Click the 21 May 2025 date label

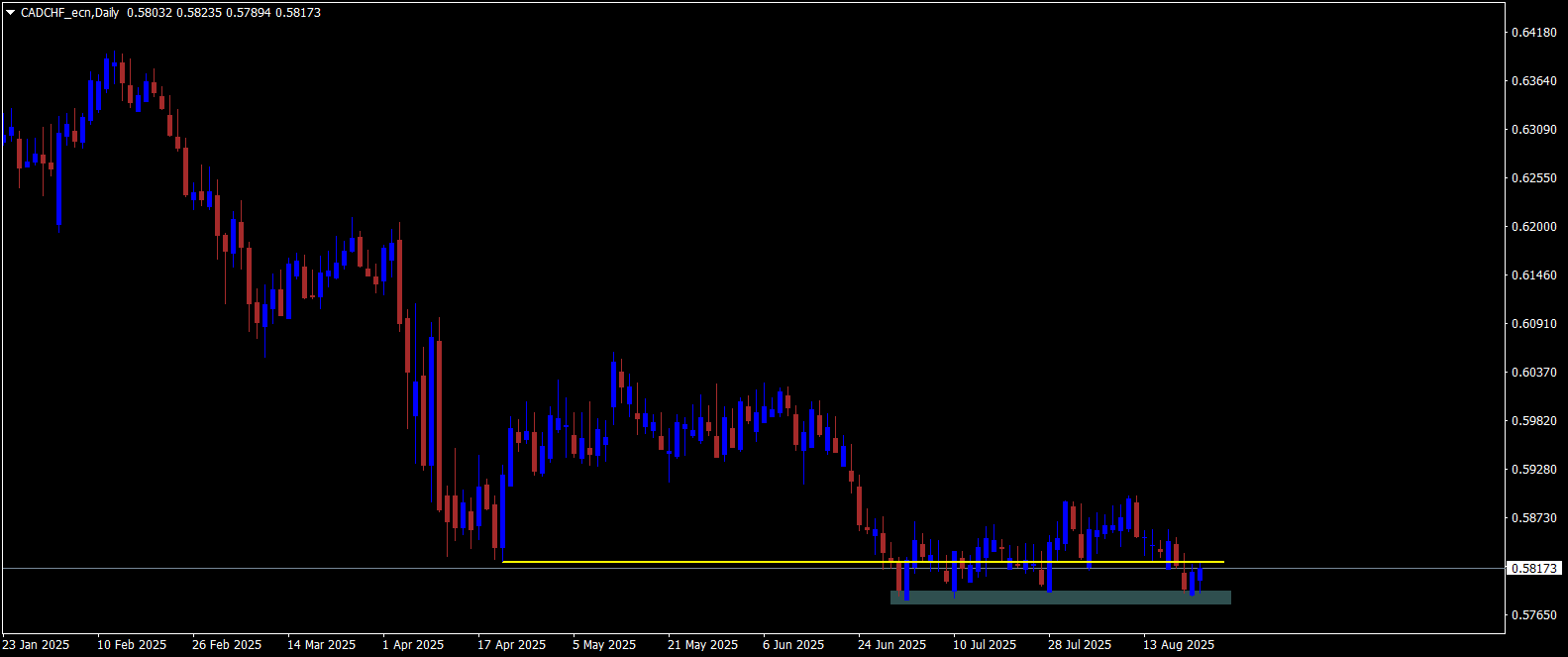click(702, 645)
